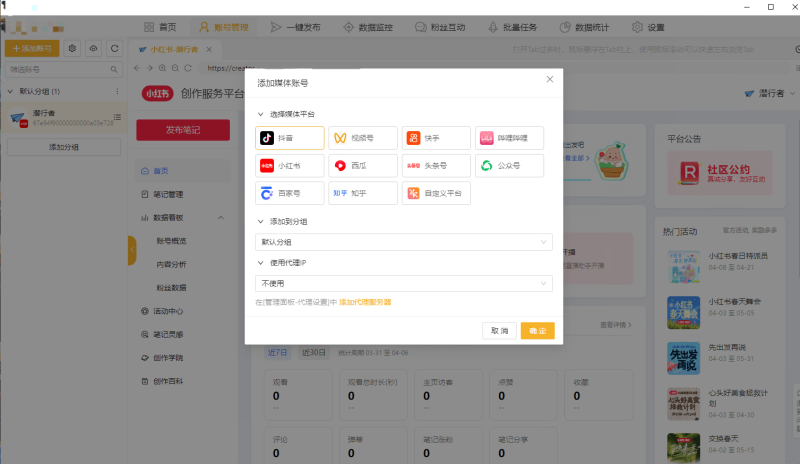Click the cloud upload icon in sidebar toolbar
Image resolution: width=800 pixels, height=464 pixels.
[x=93, y=48]
